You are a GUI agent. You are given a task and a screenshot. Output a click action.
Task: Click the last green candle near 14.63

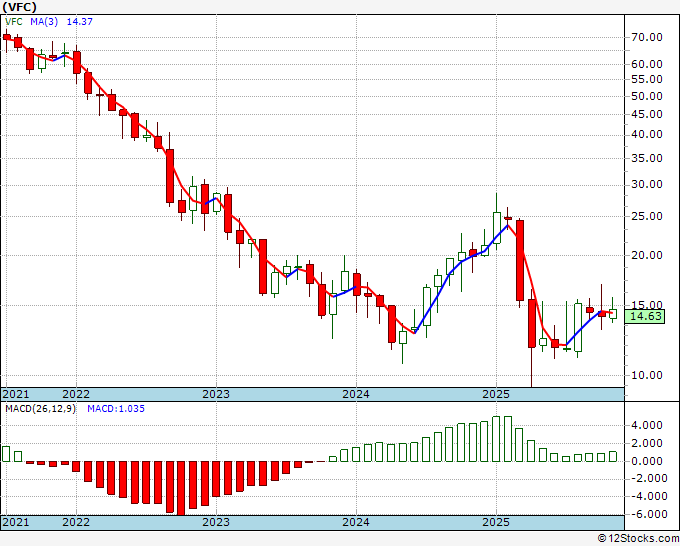[x=613, y=314]
